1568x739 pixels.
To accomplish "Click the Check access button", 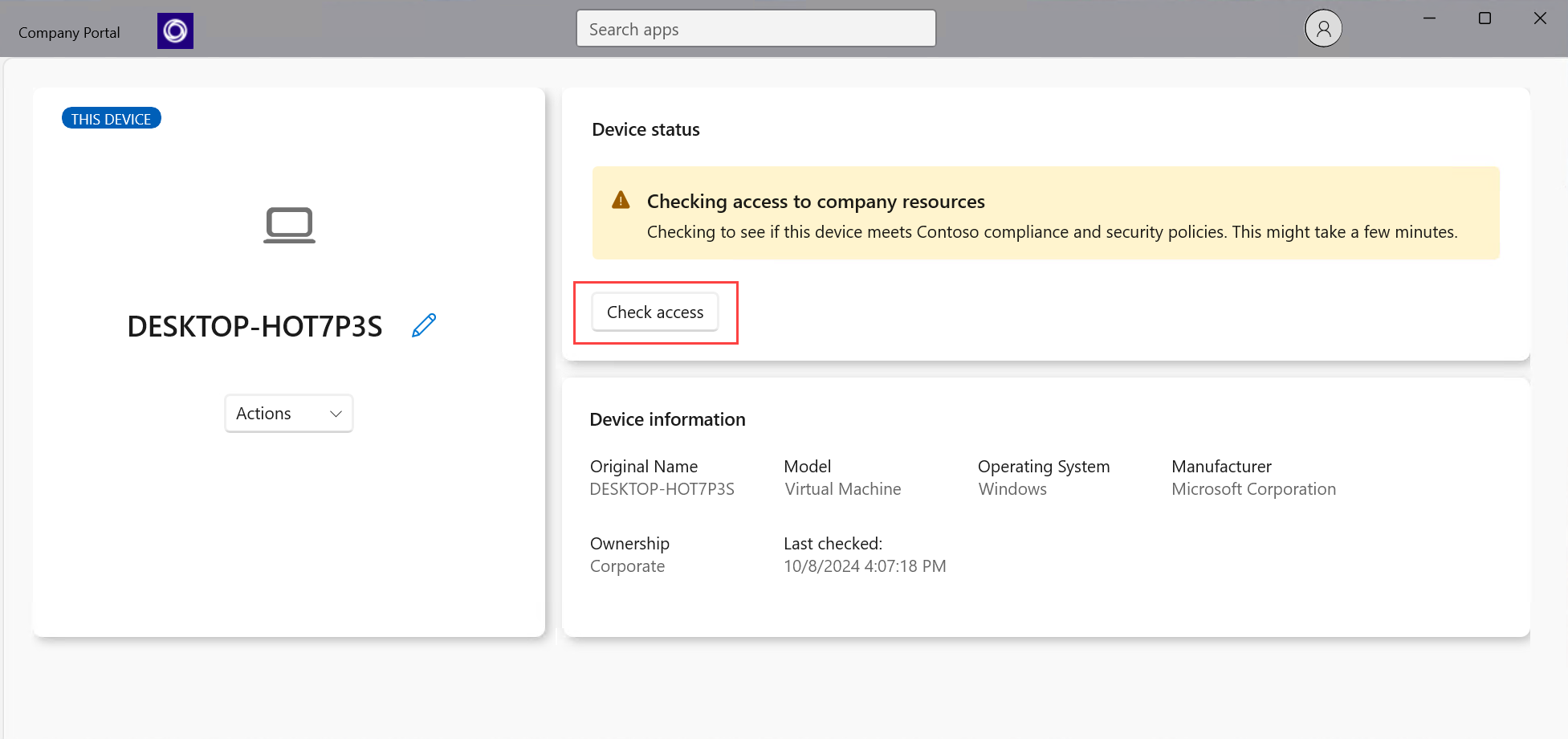I will [x=654, y=312].
